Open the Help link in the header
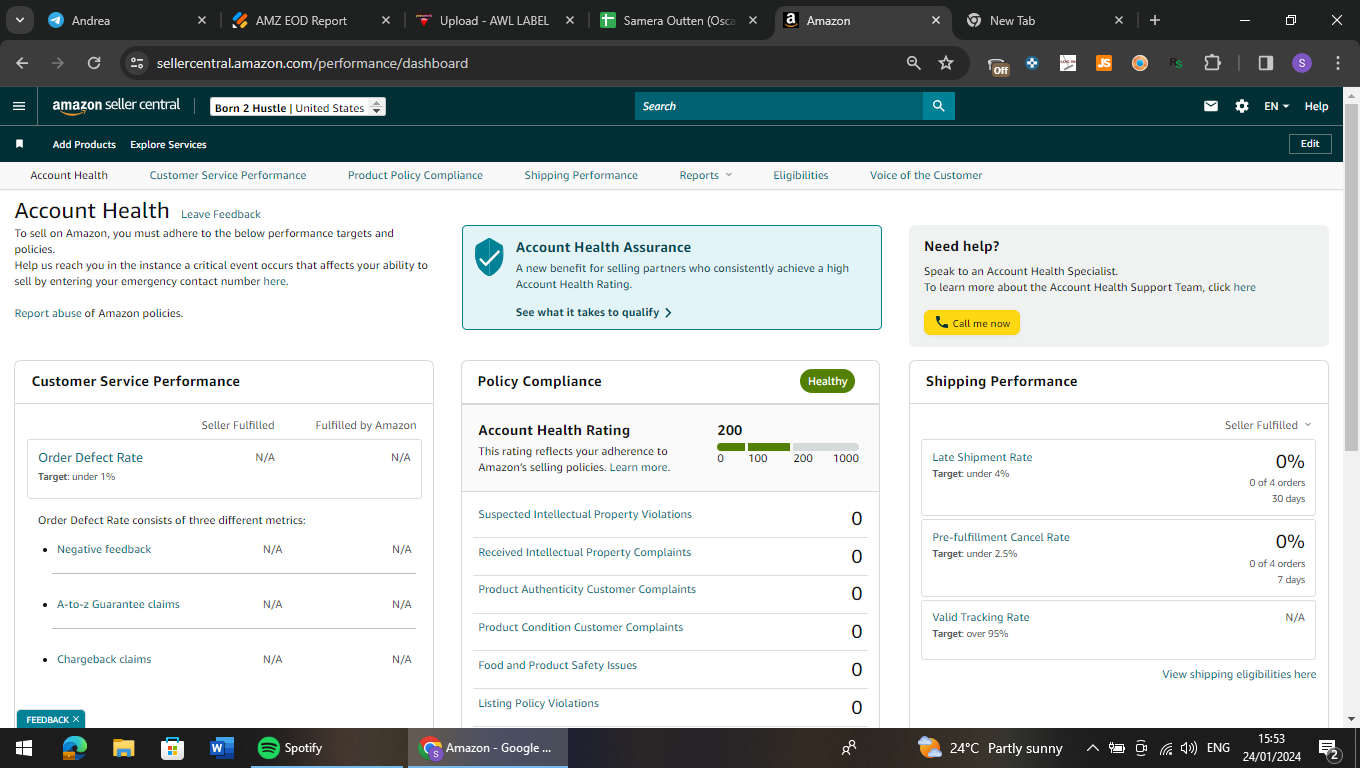Screen dimensions: 1360x768 (x=1317, y=106)
